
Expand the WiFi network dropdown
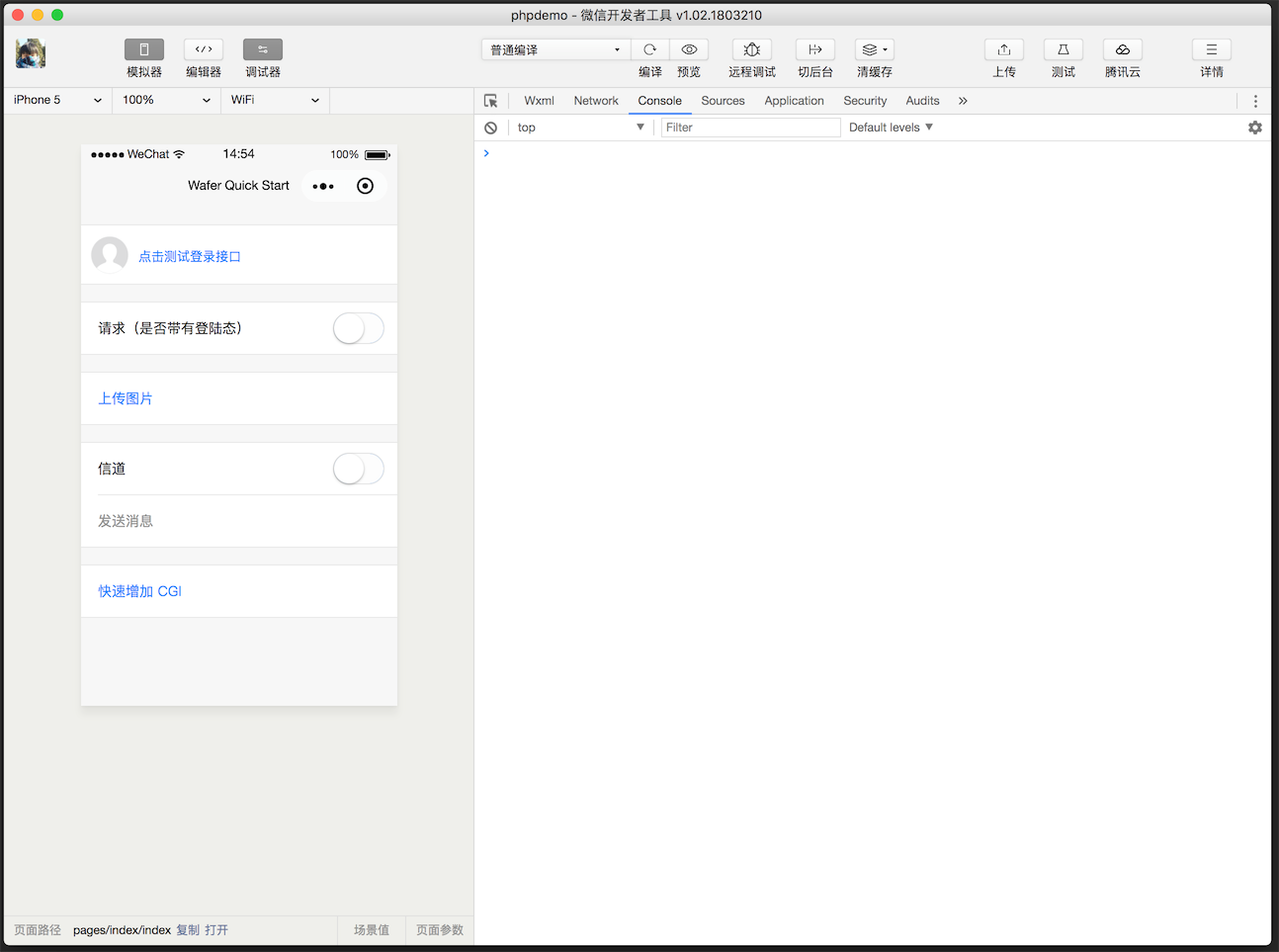coord(275,100)
